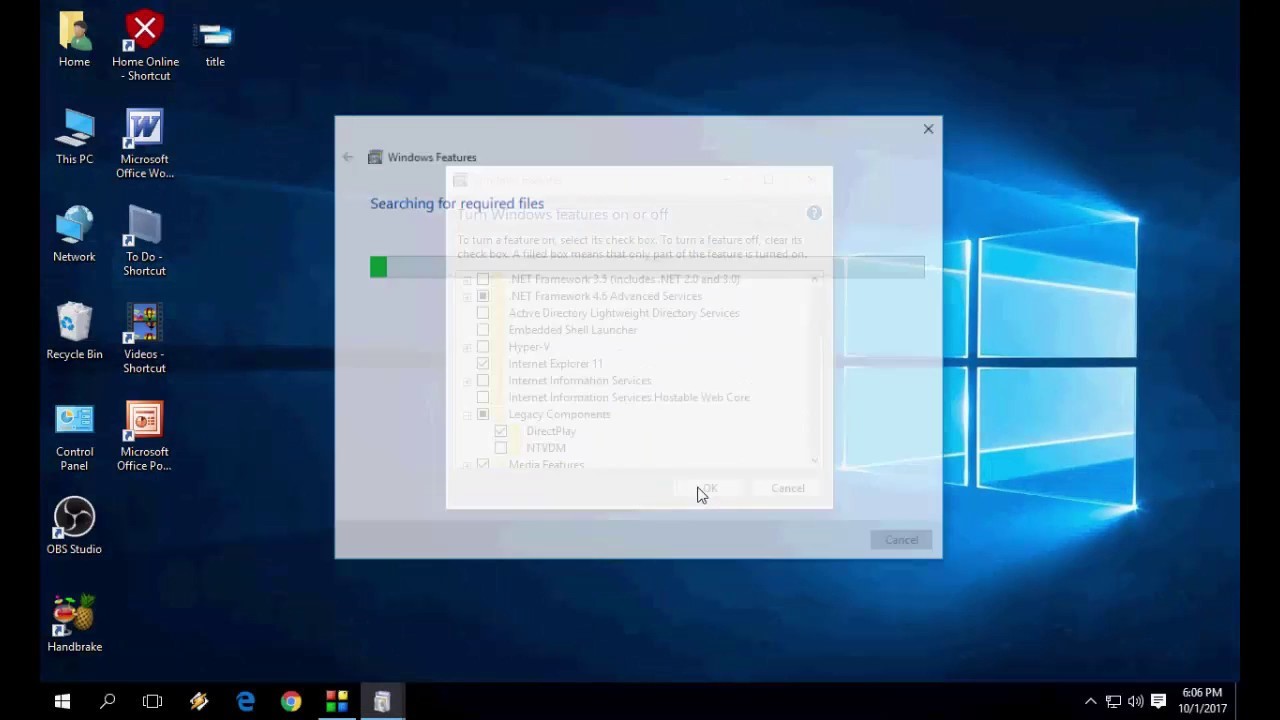Cancel the Searching for required files dialog
The width and height of the screenshot is (1280, 720).
(x=900, y=540)
